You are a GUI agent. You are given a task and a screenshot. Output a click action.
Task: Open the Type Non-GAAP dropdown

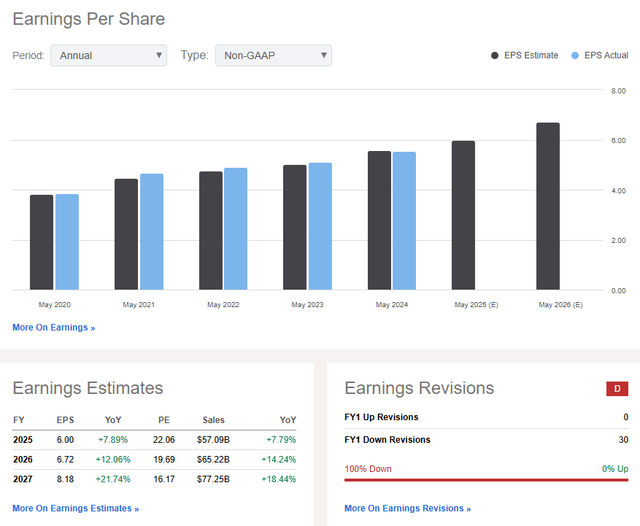tap(273, 55)
